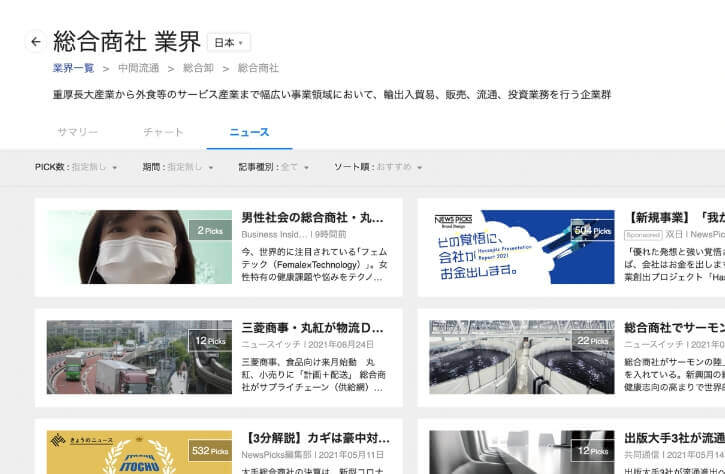Open the grayscale office article thumbnail
Viewport: 725px width, 474px height.
click(x=522, y=452)
